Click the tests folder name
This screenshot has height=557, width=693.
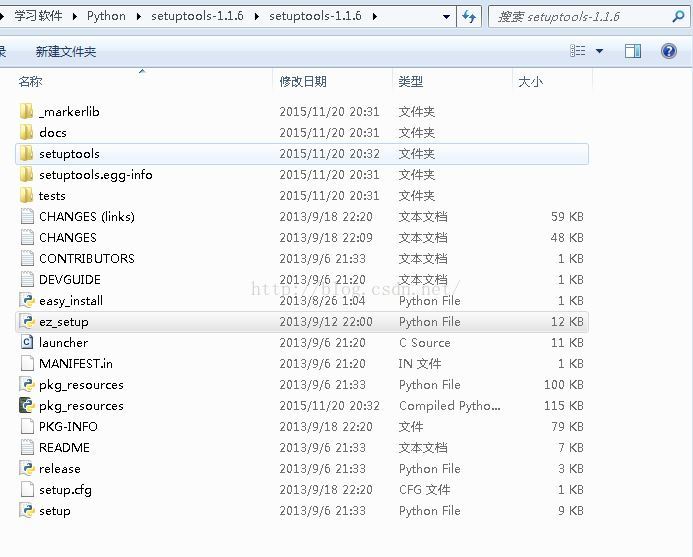click(52, 195)
